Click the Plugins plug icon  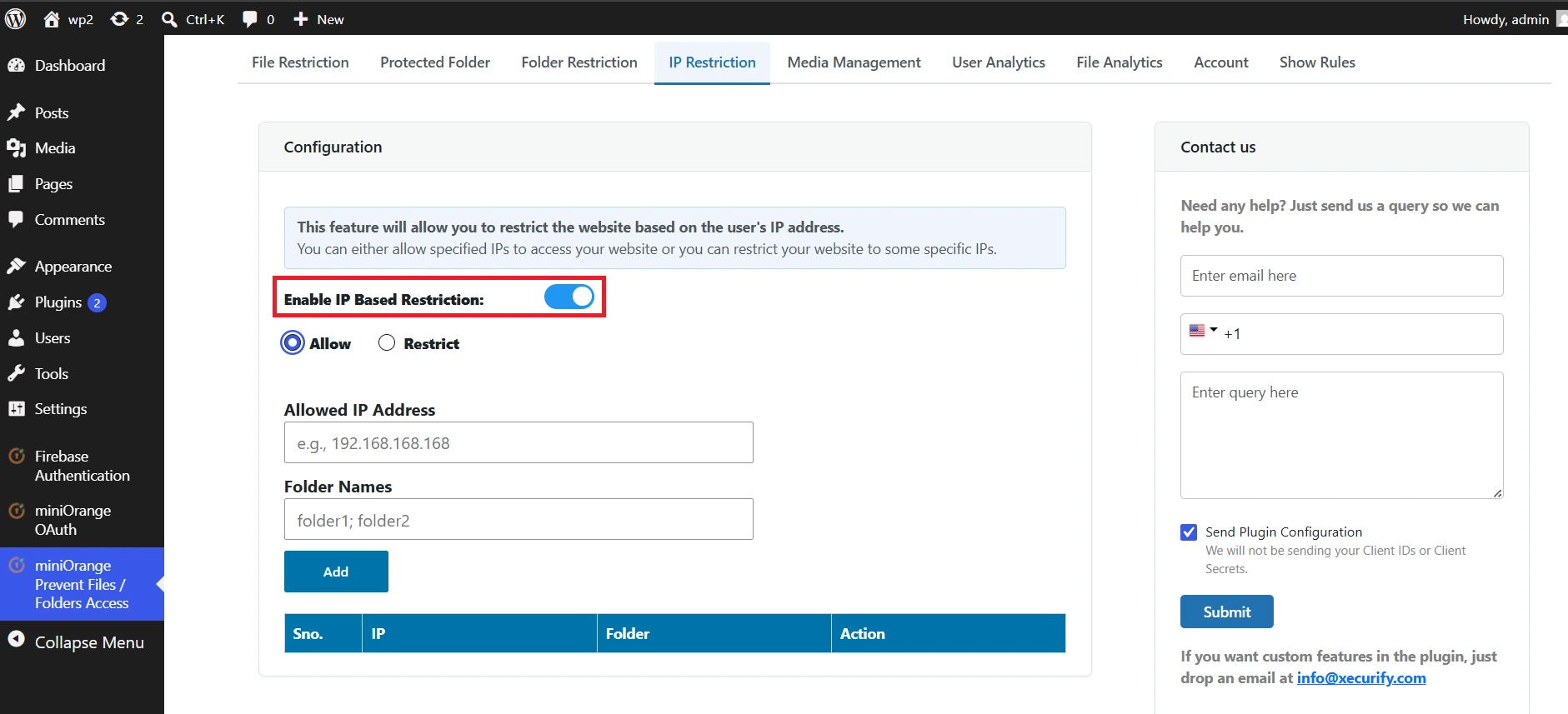pos(16,302)
